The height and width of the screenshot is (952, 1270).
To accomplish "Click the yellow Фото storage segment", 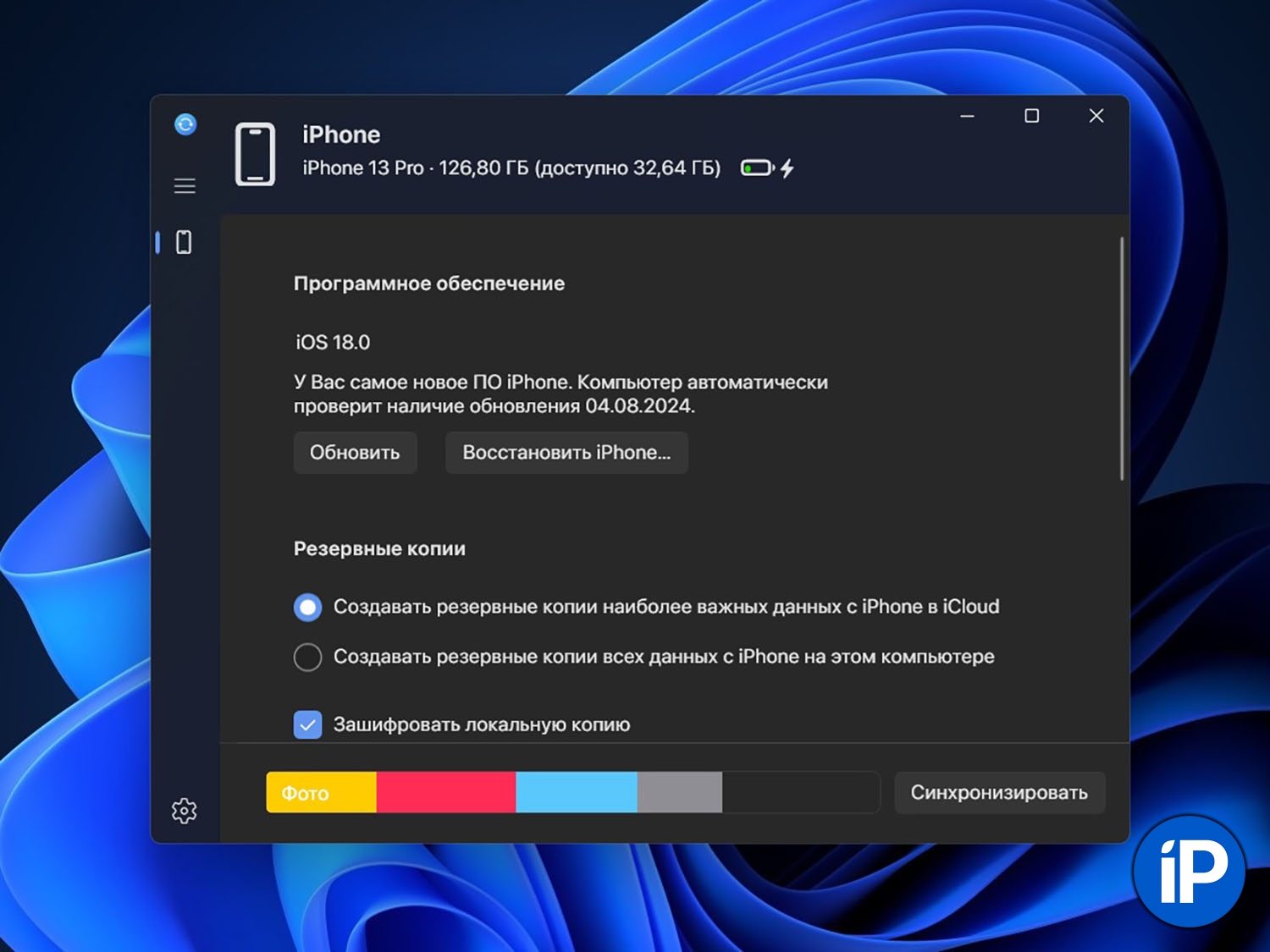I will click(x=321, y=792).
